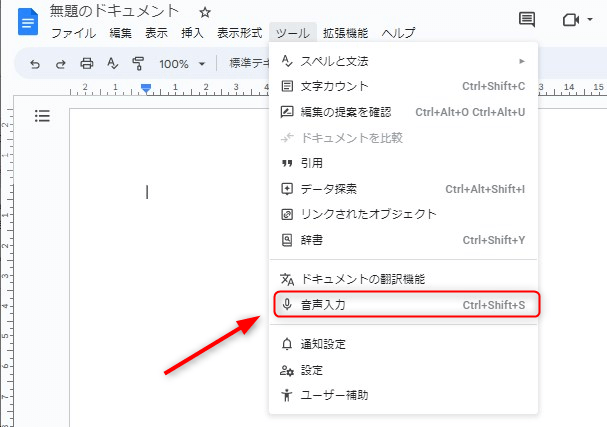The image size is (607, 427).
Task: Open the 表示形式 menu
Action: pyautogui.click(x=240, y=33)
